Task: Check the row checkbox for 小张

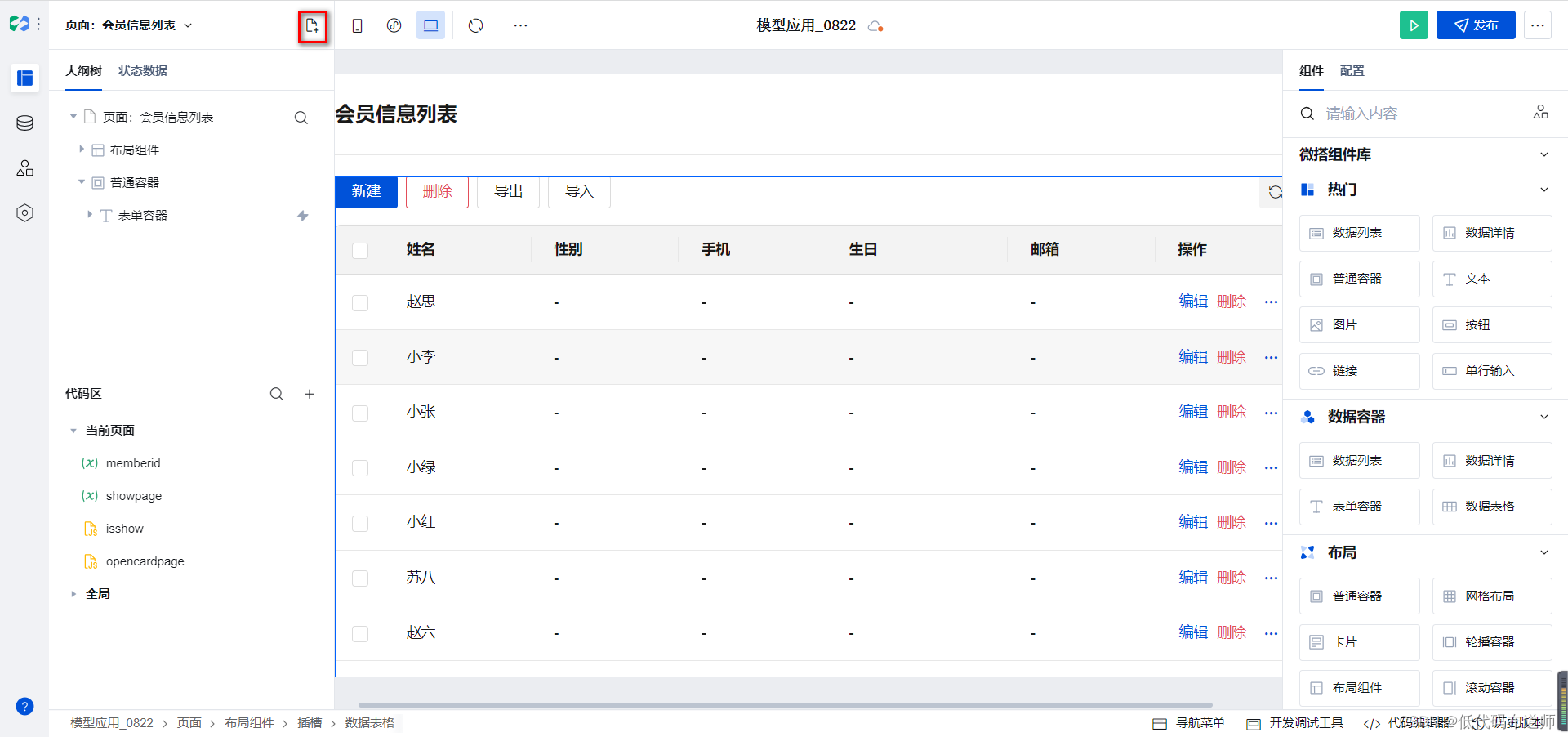Action: click(x=360, y=413)
